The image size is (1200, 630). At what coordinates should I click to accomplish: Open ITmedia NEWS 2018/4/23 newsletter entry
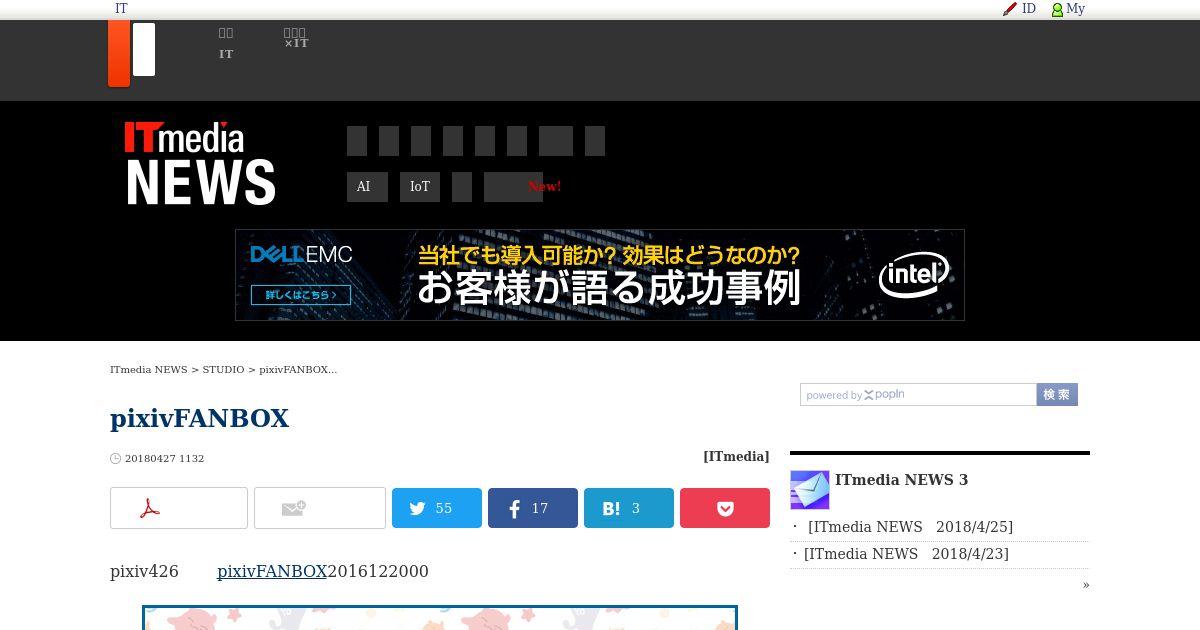coord(906,554)
